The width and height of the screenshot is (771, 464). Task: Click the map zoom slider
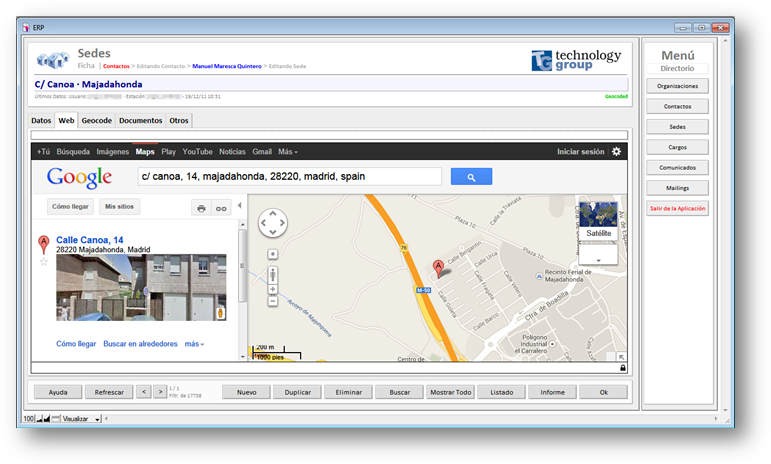(273, 274)
